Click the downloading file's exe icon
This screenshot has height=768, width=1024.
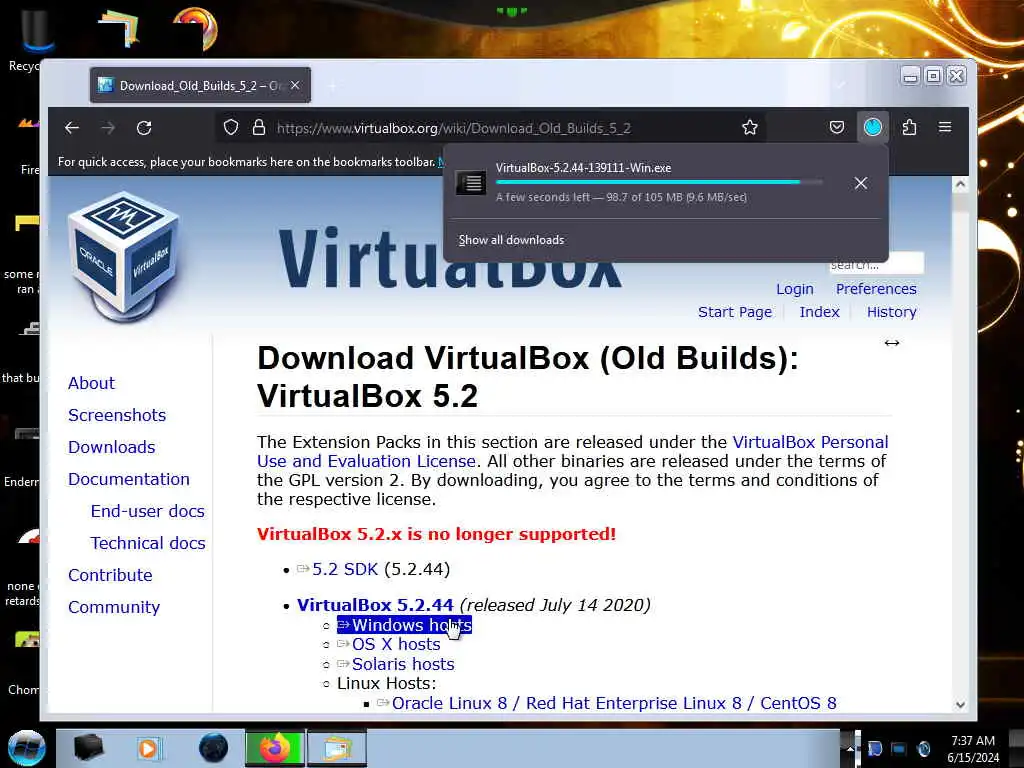click(x=470, y=183)
